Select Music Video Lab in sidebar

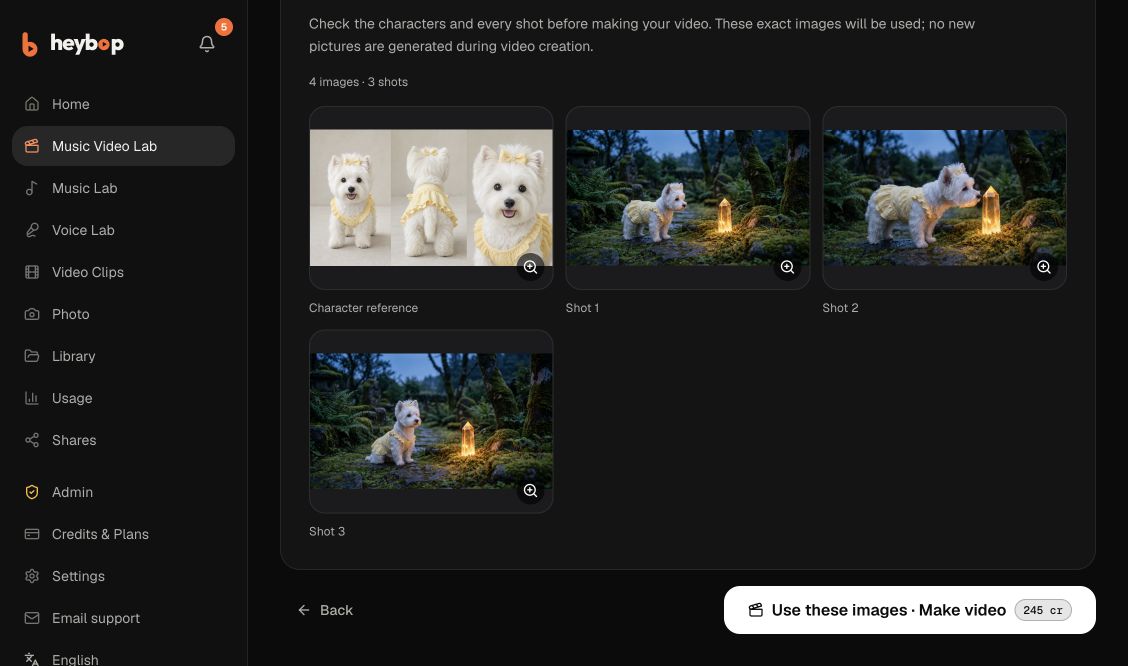pyautogui.click(x=124, y=146)
